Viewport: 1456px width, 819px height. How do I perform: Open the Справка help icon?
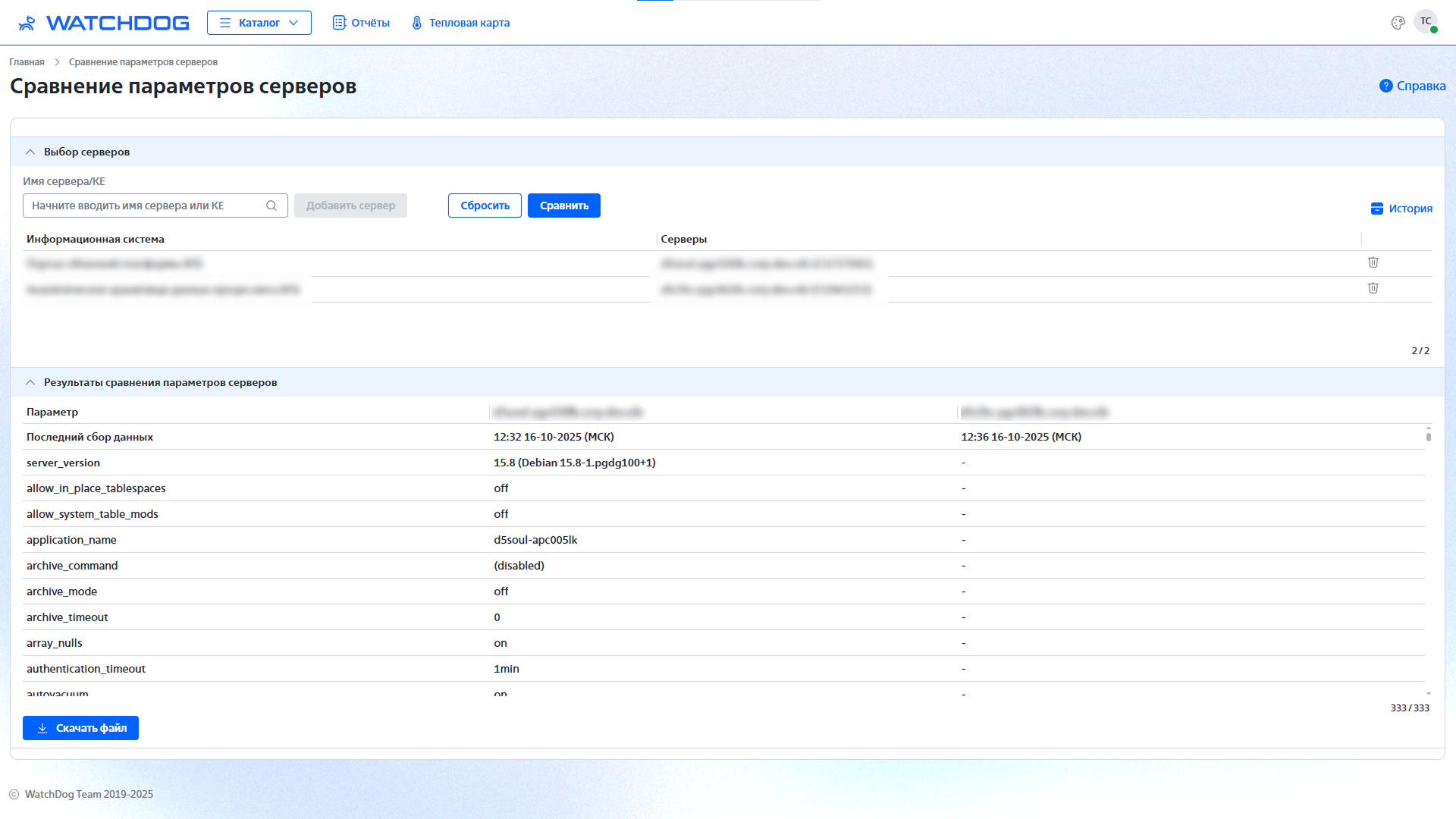[x=1385, y=86]
